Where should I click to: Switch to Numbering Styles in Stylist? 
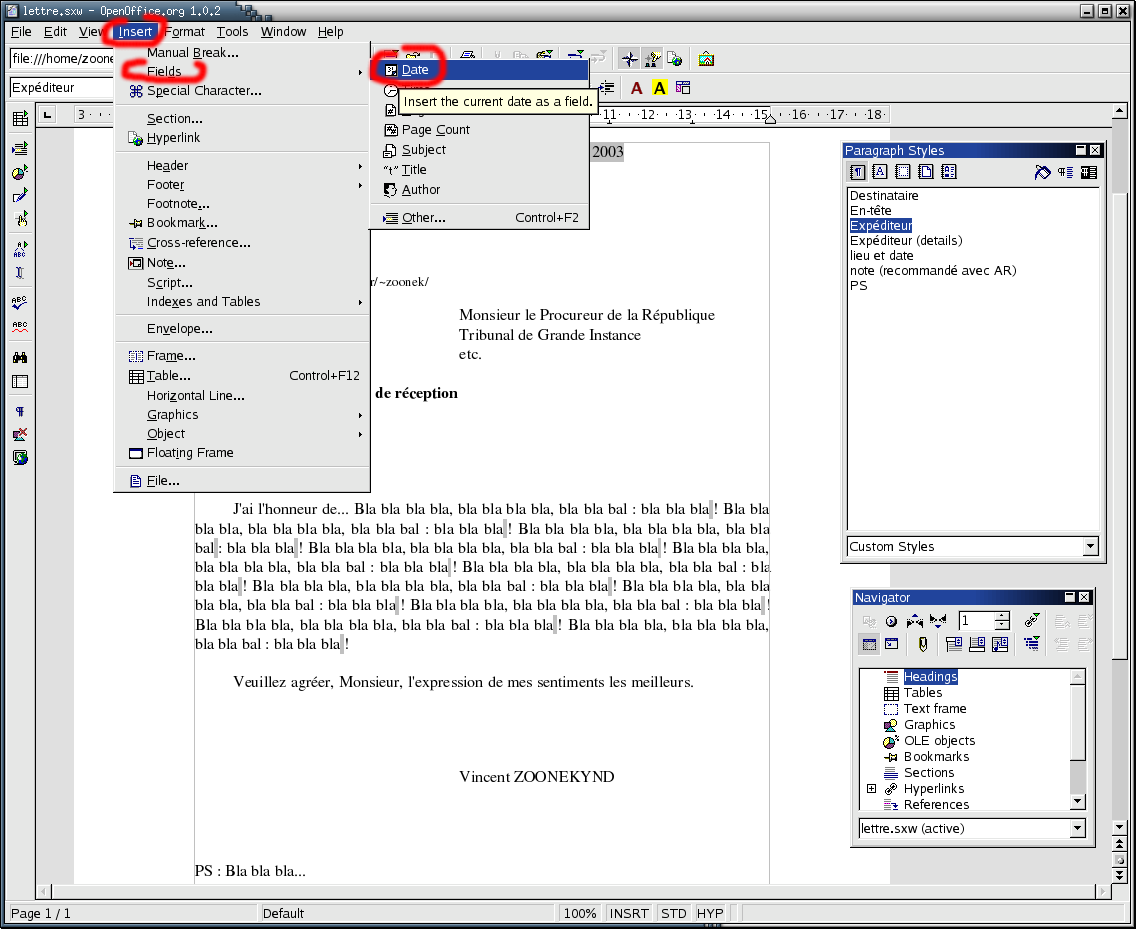coord(948,172)
